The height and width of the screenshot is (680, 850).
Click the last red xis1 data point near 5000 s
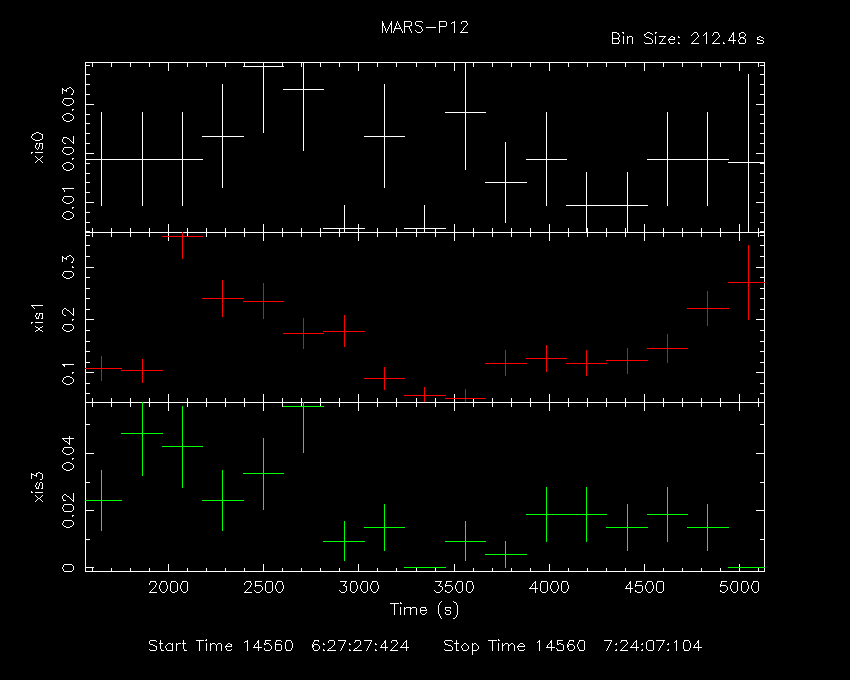click(748, 283)
